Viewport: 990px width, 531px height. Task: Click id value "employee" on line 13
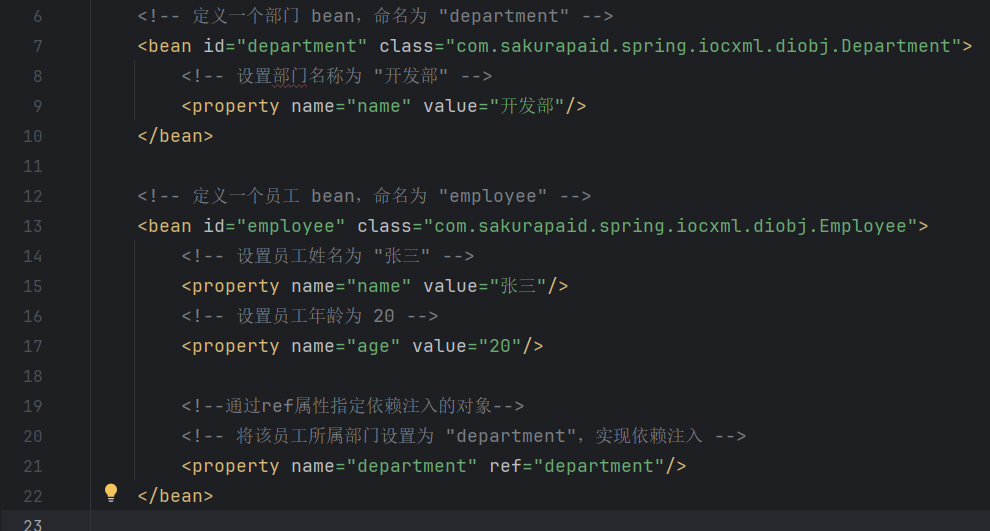(290, 226)
